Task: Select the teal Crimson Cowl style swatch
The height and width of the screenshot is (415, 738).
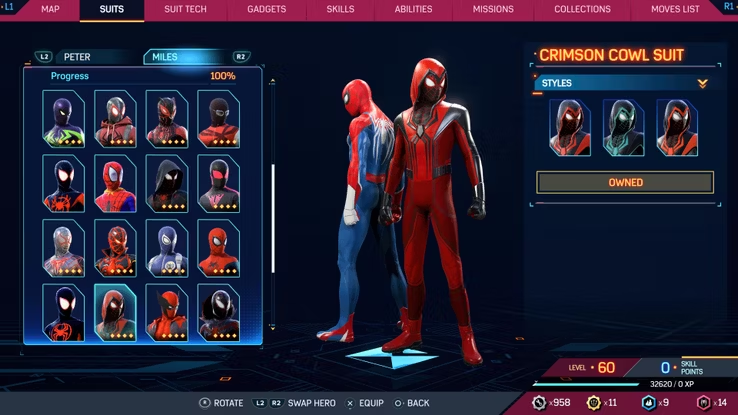Action: [624, 127]
